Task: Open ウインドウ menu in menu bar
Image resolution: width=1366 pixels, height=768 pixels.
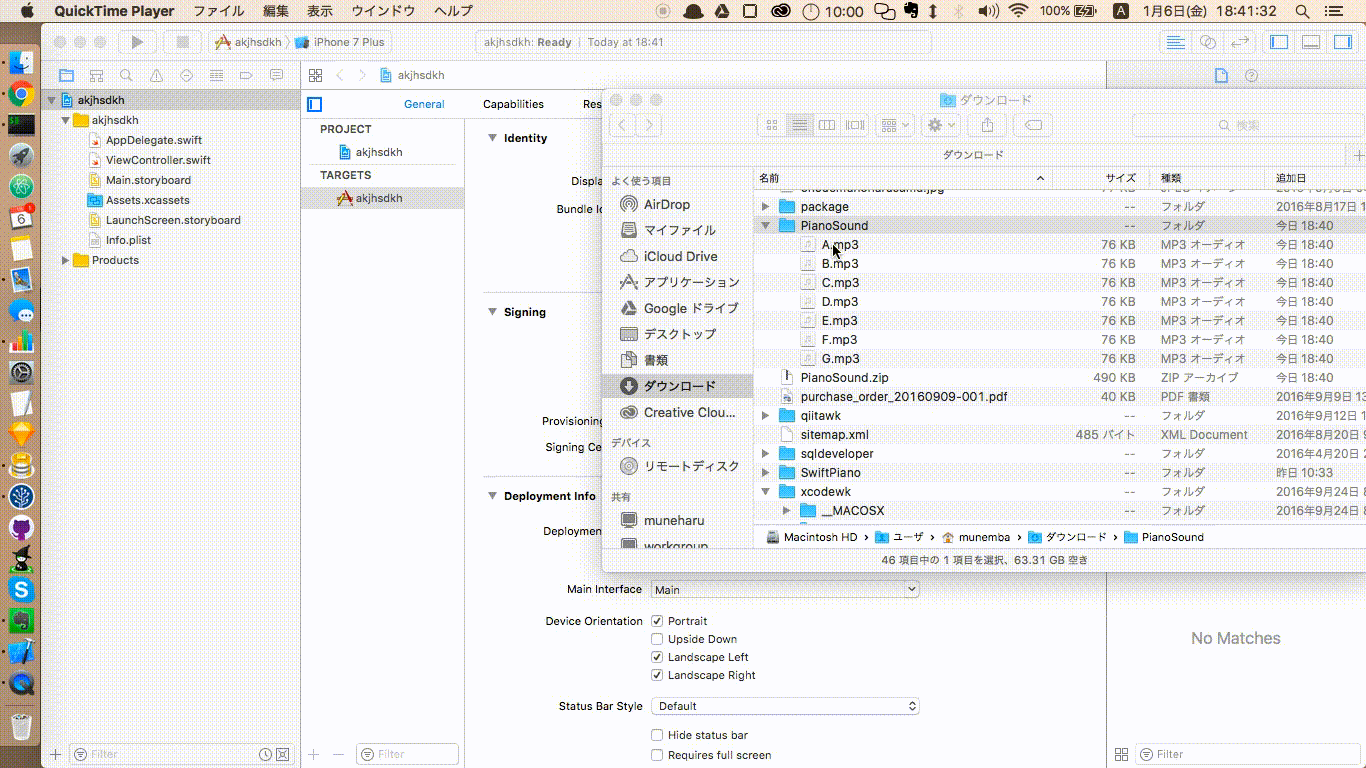Action: [x=383, y=11]
